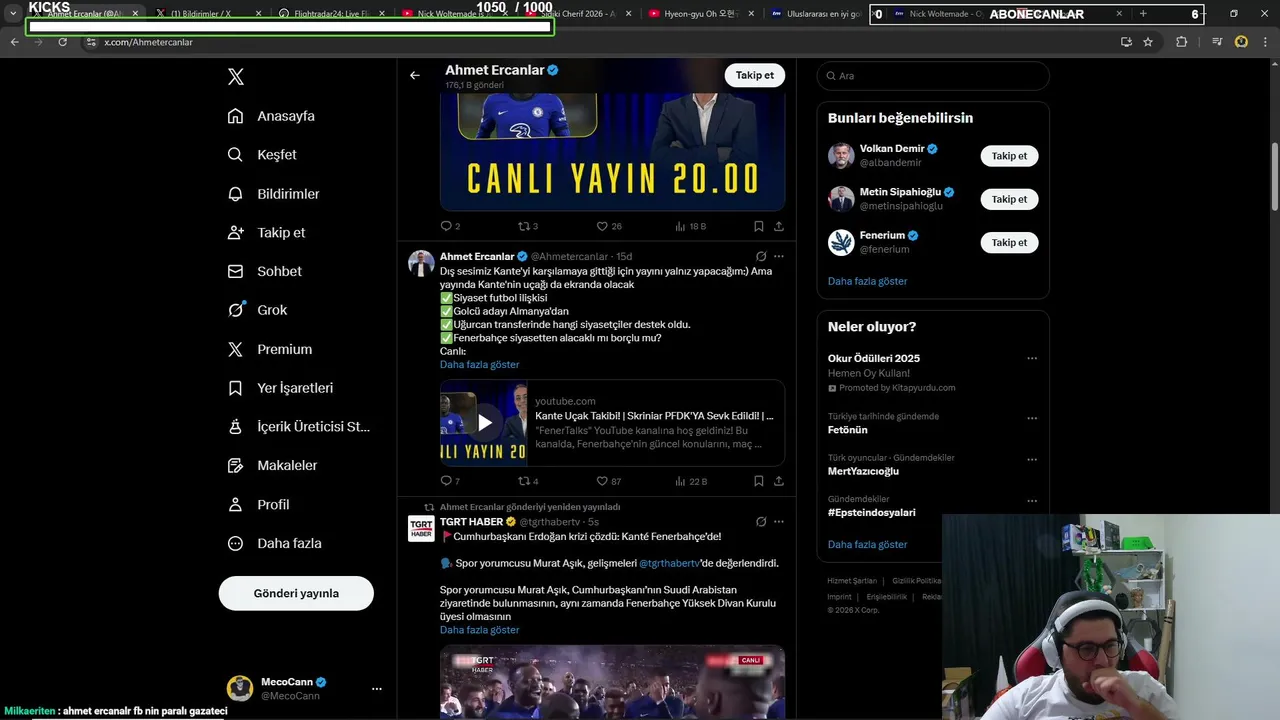The height and width of the screenshot is (720, 1280).
Task: Bookmark the Kante Uçak Takibi post
Action: [759, 481]
